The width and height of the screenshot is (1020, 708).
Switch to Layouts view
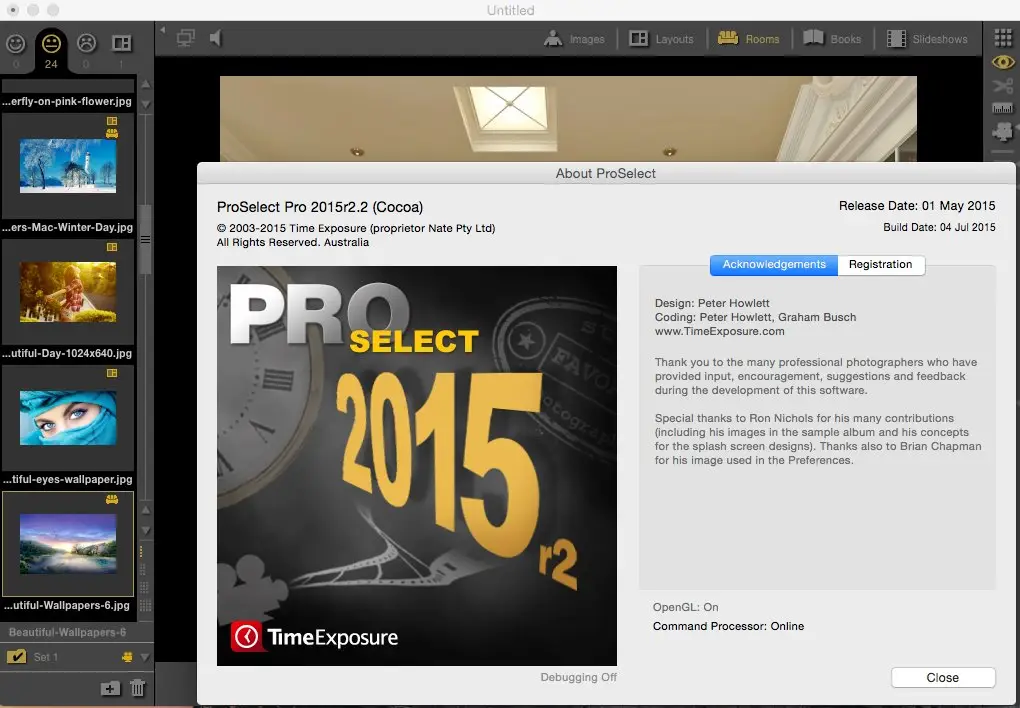pyautogui.click(x=661, y=39)
